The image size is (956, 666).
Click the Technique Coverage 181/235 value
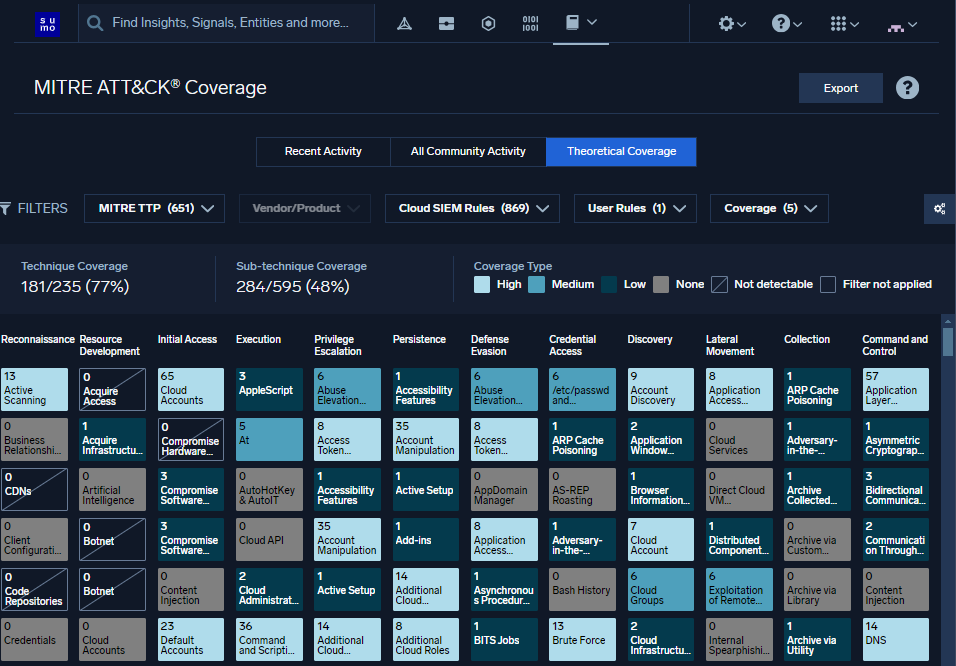75,287
